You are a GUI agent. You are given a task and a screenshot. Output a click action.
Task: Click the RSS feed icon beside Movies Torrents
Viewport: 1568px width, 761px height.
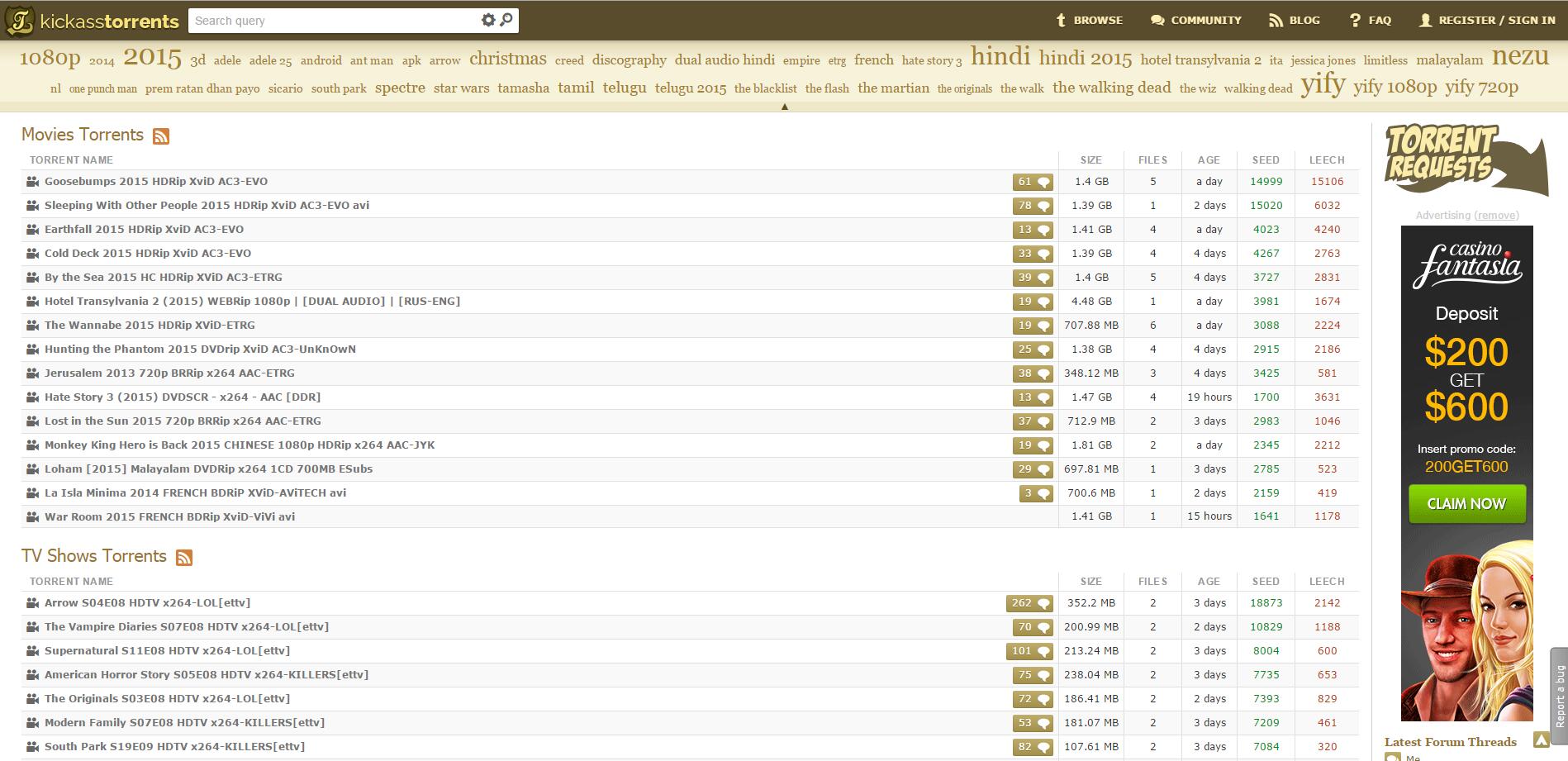[x=162, y=135]
